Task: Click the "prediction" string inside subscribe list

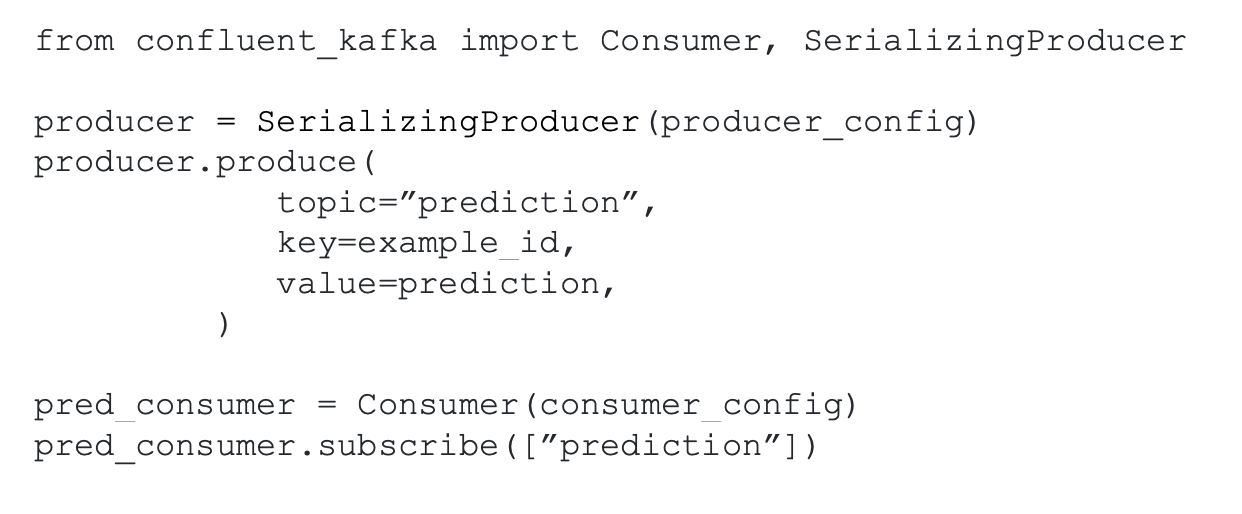Action: click(x=659, y=446)
